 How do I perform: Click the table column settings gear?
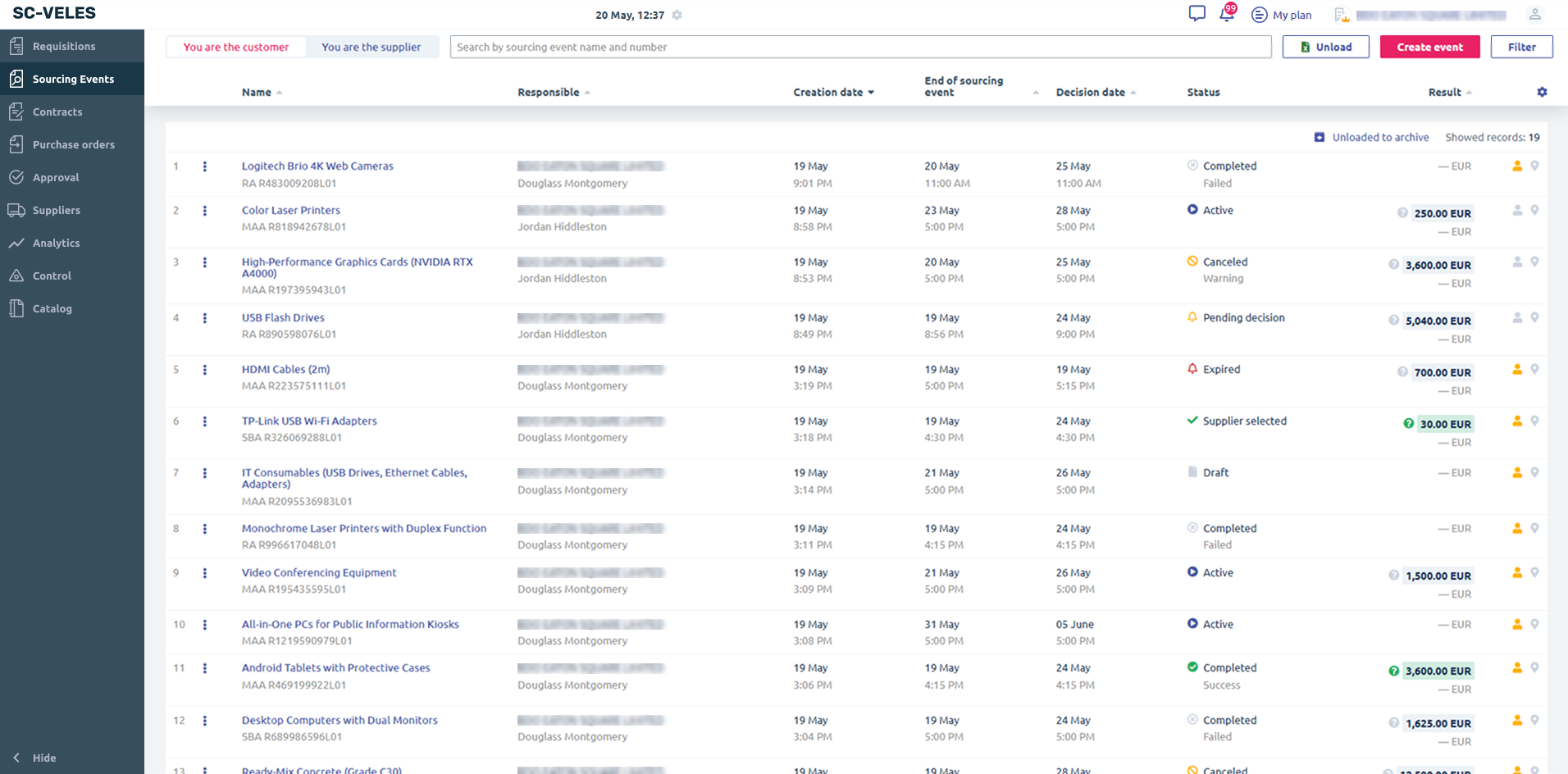point(1542,93)
